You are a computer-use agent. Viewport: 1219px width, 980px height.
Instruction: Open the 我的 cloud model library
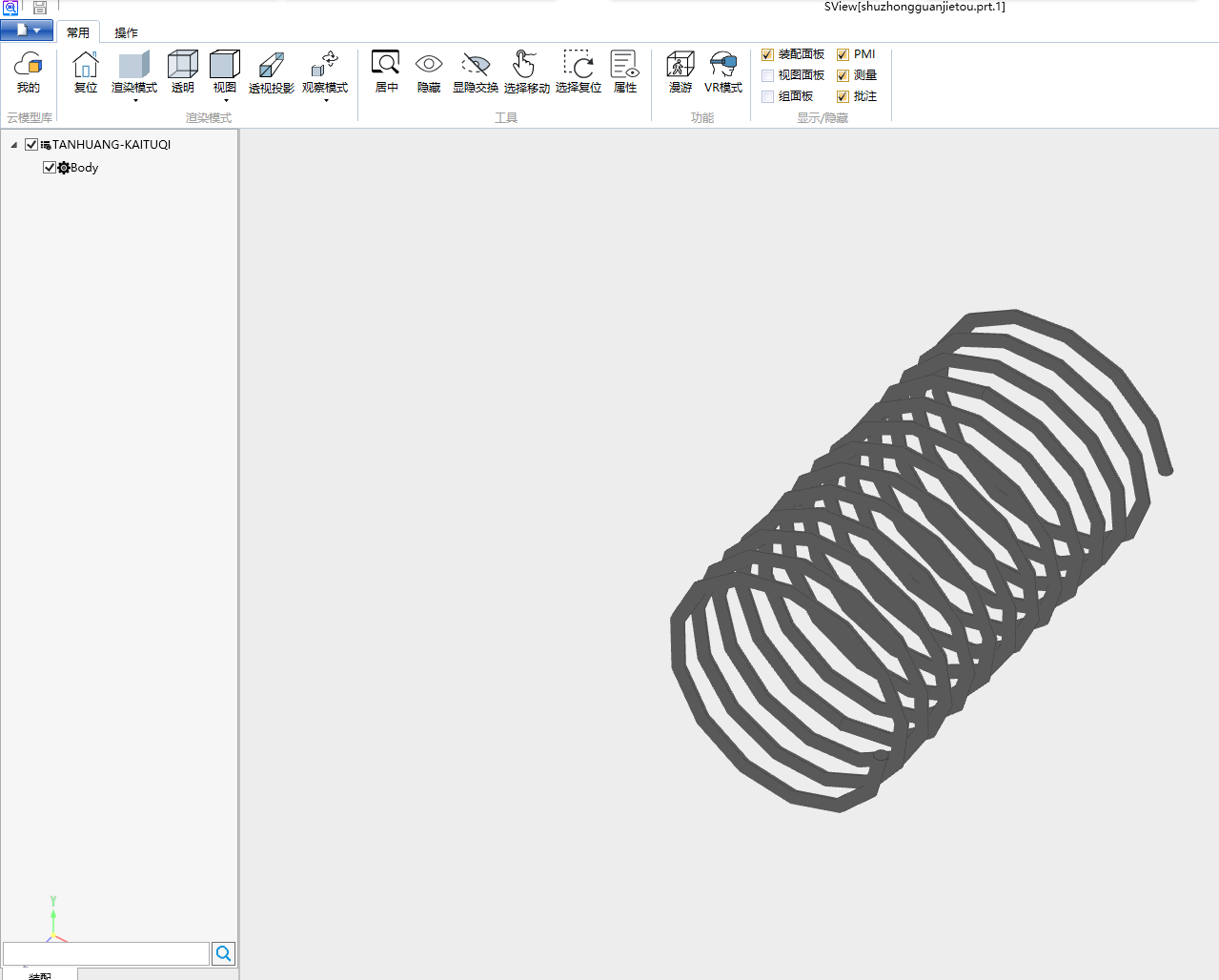pos(29,72)
